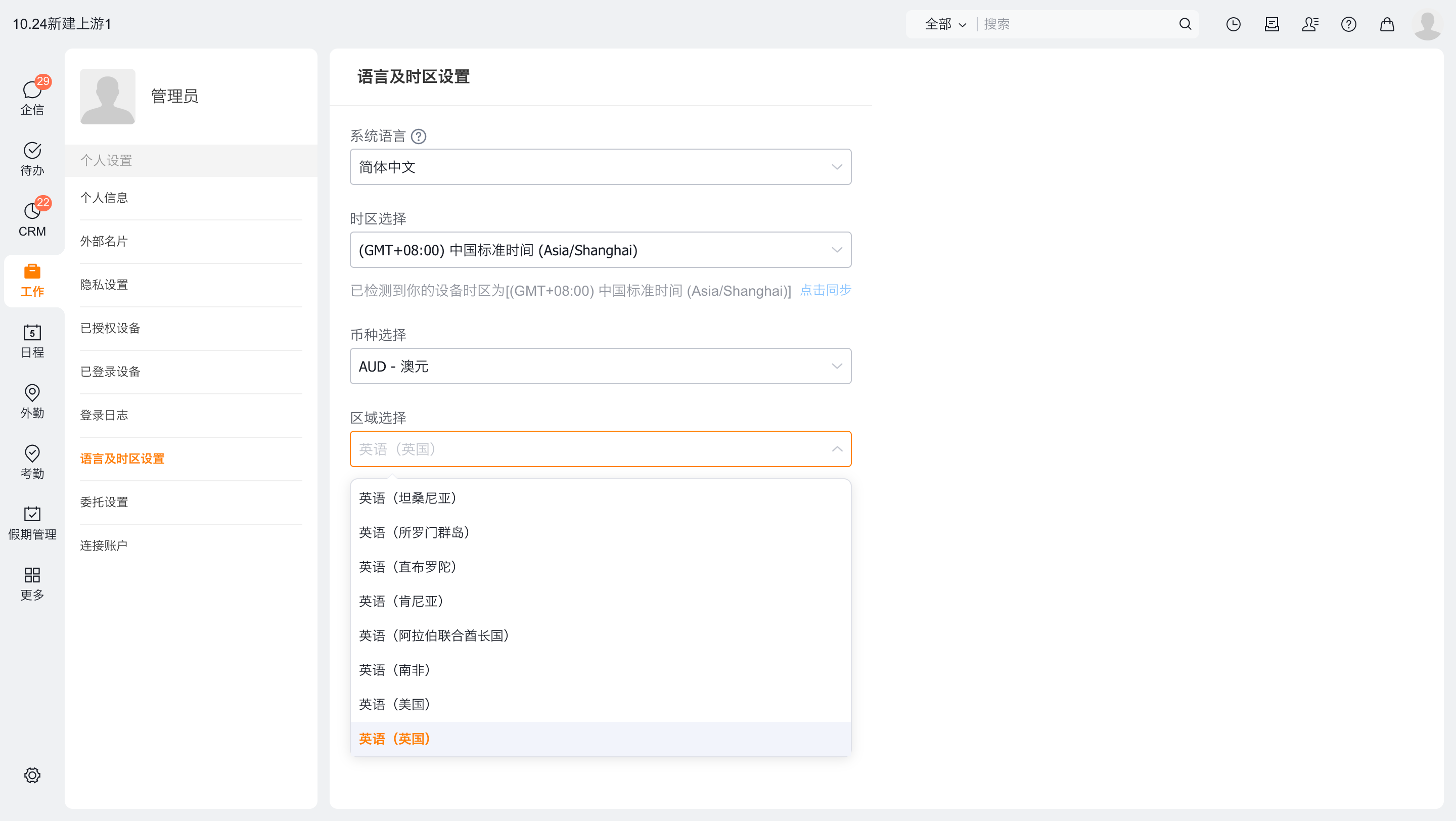Open the 日程 calendar icon

click(x=32, y=341)
